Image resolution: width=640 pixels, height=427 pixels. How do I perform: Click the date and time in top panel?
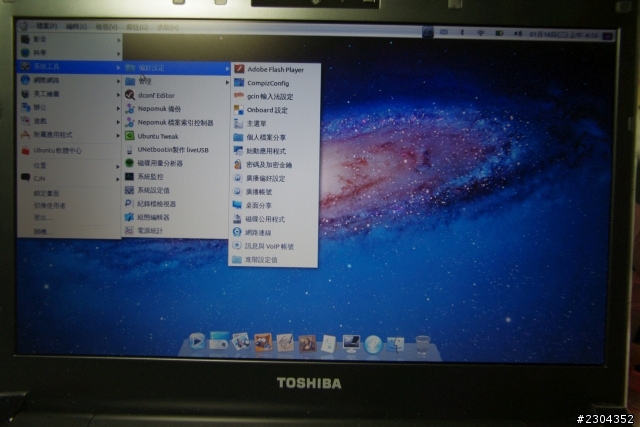pos(563,35)
